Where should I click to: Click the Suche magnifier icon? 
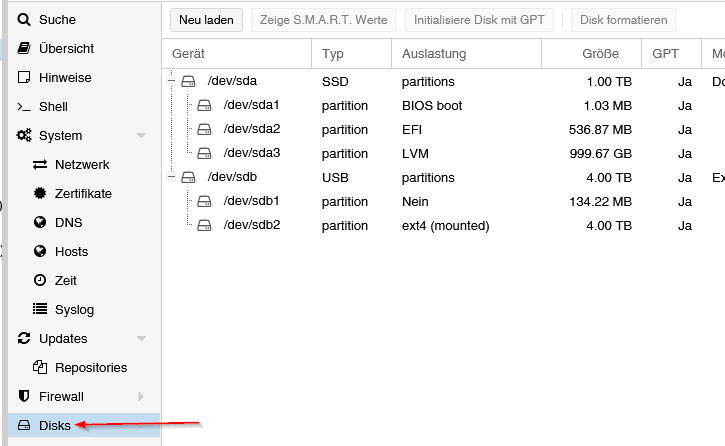[25, 19]
